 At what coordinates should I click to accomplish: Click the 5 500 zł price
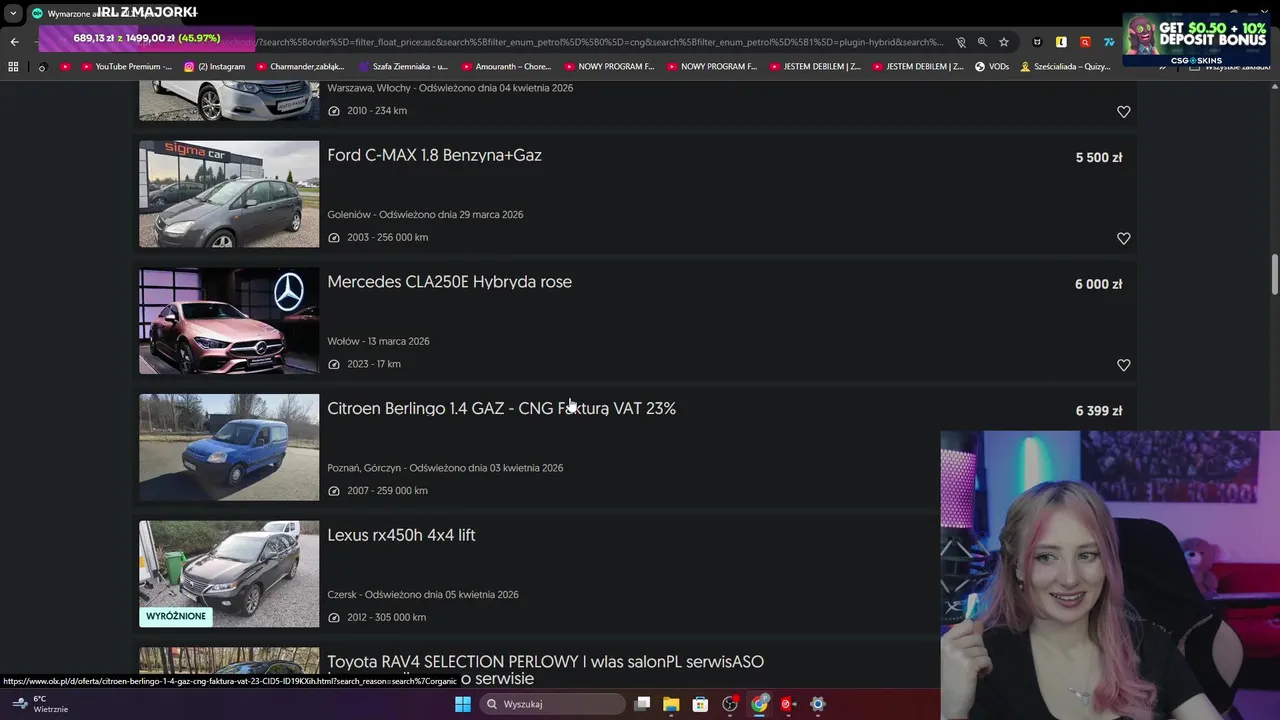(x=1098, y=158)
